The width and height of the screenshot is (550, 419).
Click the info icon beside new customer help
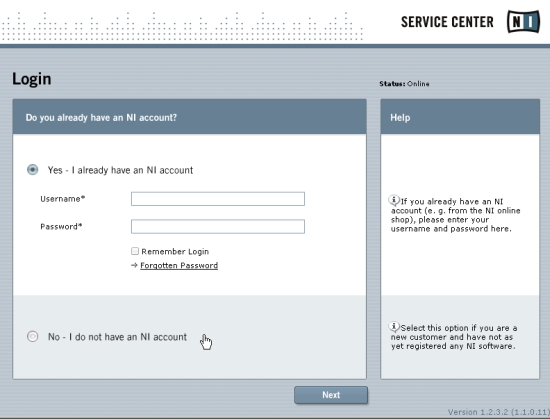click(394, 327)
